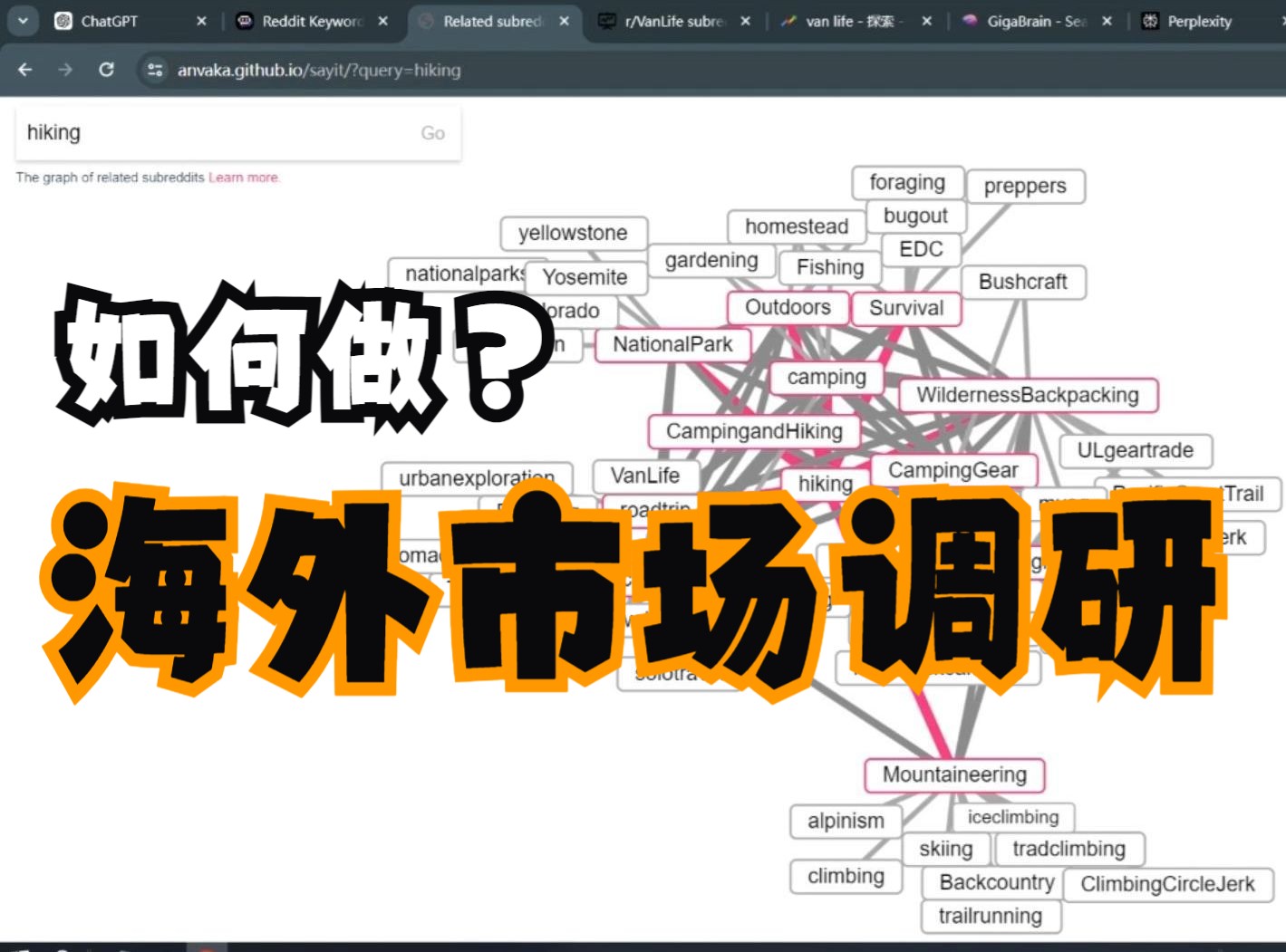Open the Learn more link
1286x952 pixels.
click(x=244, y=178)
